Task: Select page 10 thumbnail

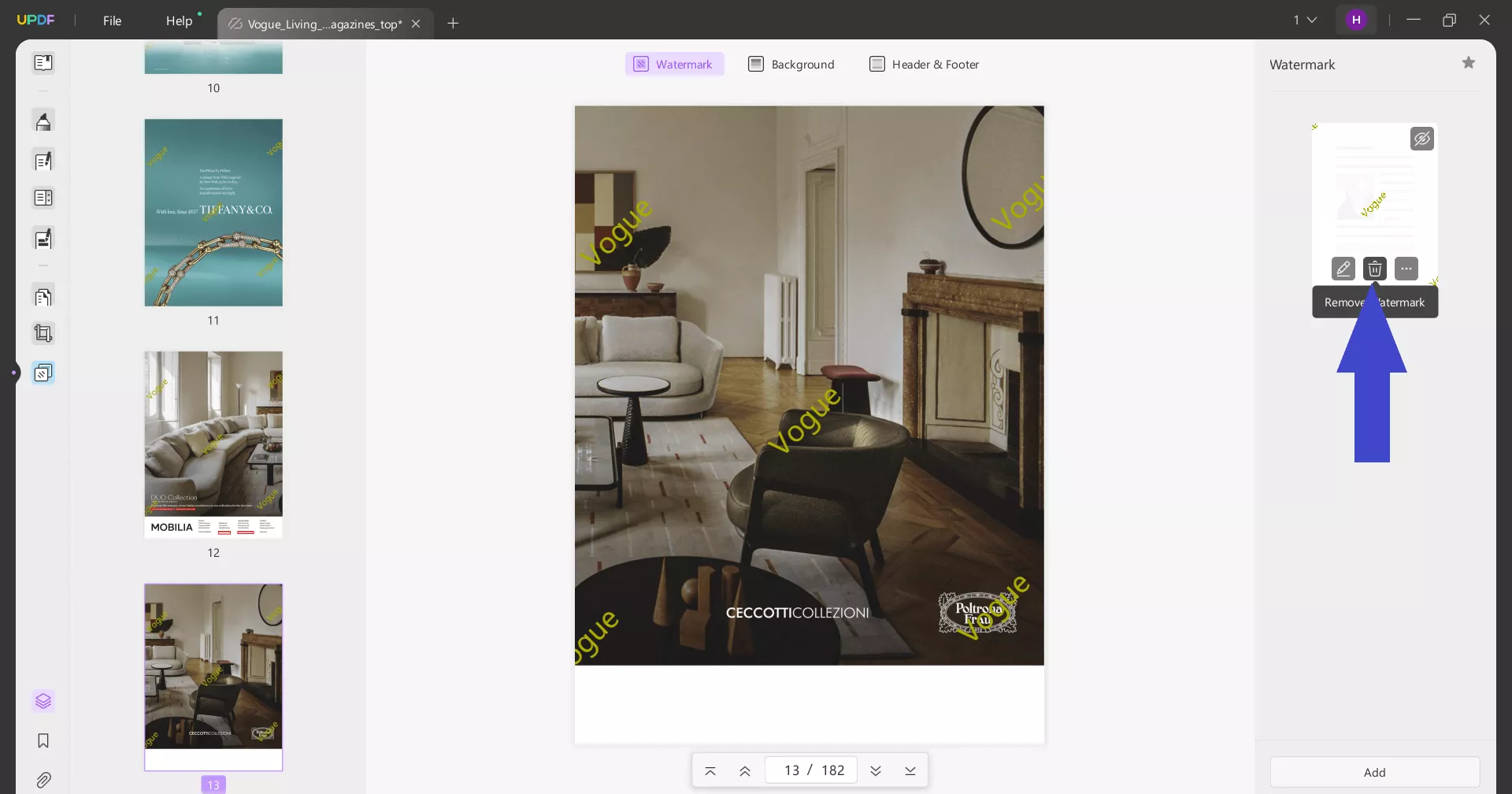Action: tap(213, 57)
